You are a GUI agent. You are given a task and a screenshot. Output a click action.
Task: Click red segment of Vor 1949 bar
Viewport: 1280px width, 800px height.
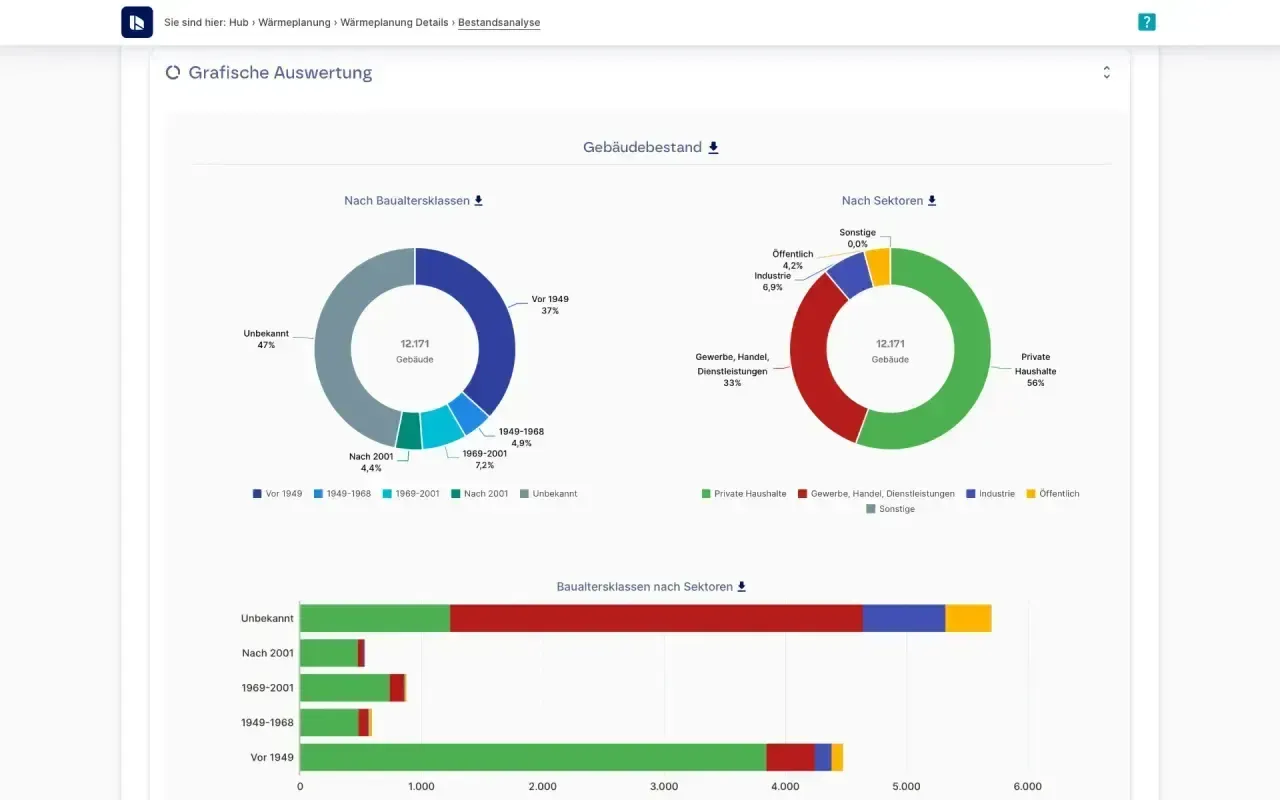(790, 757)
